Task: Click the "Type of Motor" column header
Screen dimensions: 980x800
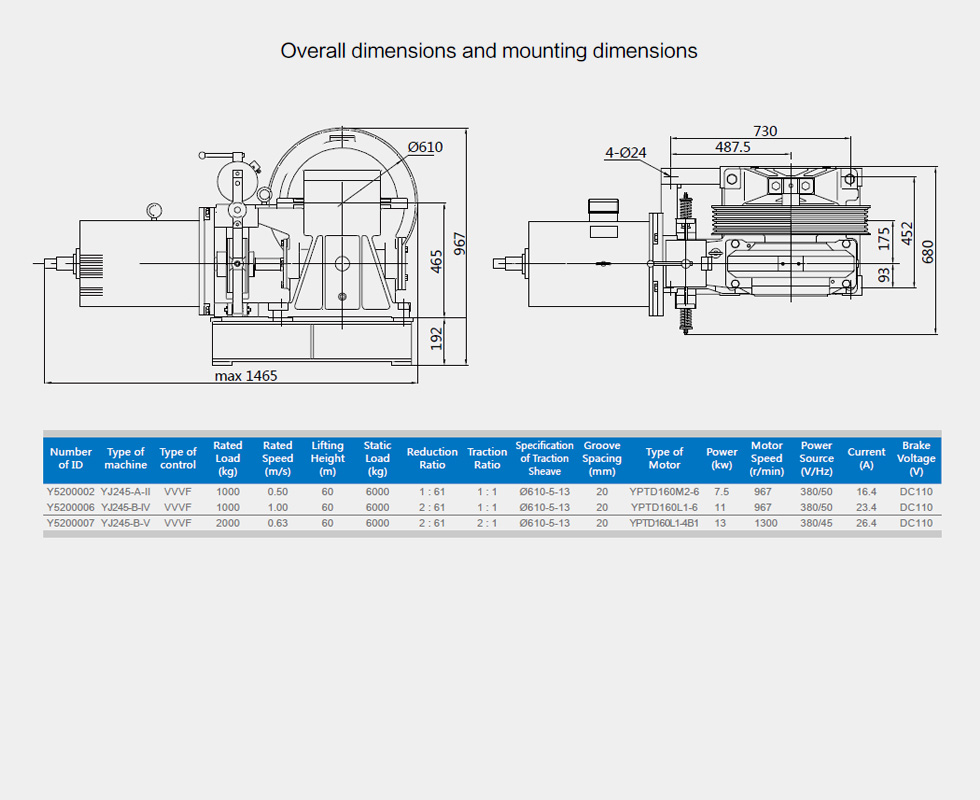Action: pyautogui.click(x=664, y=458)
